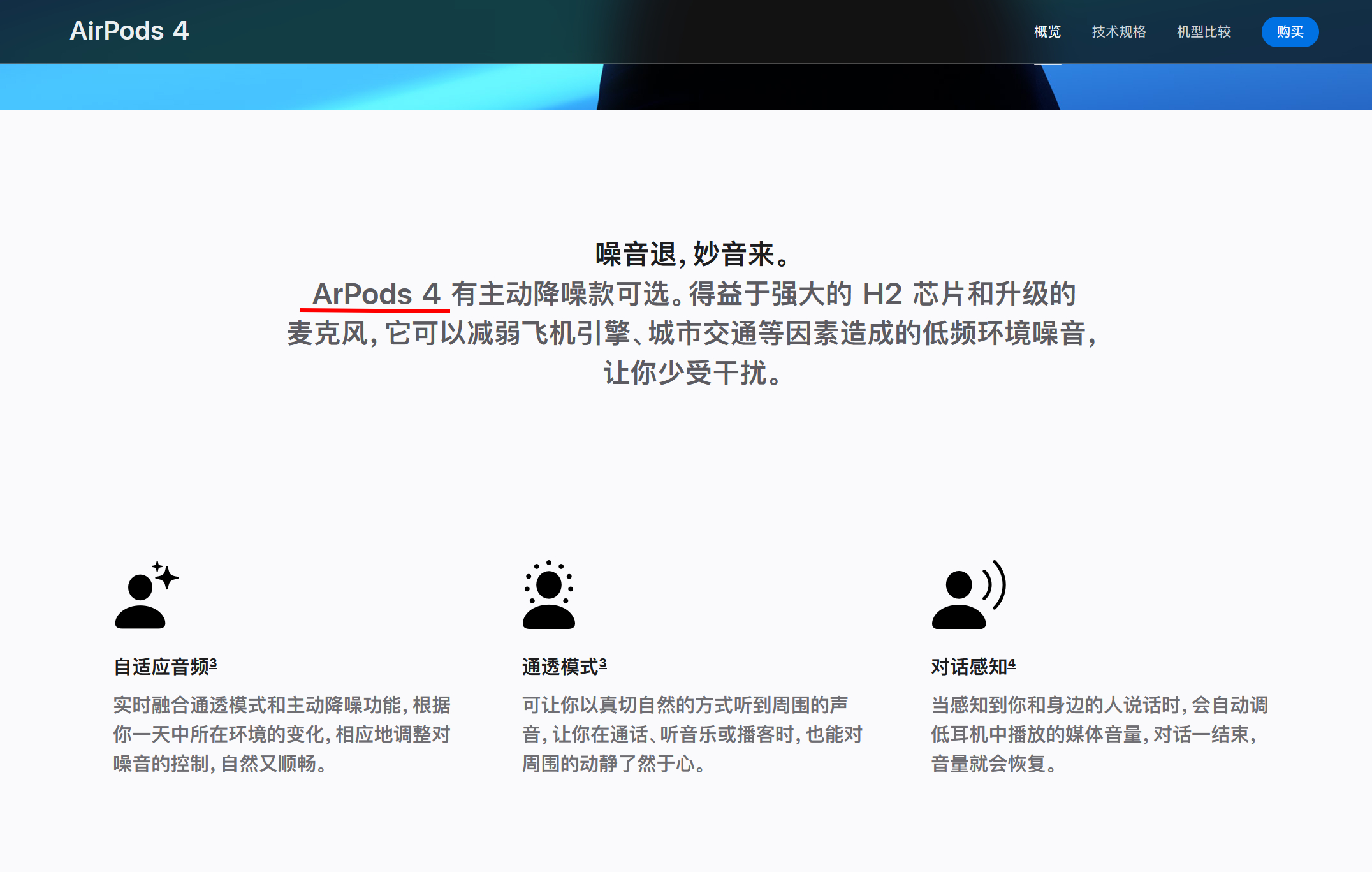Click the Transparency mode dotted-head icon

pos(548,595)
